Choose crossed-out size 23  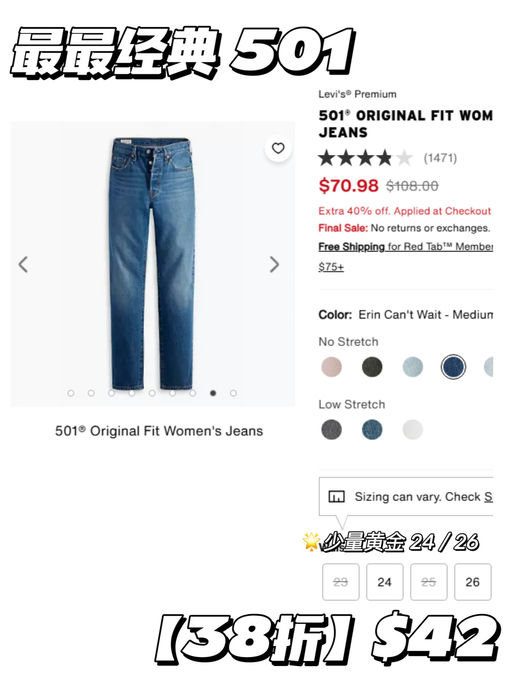coord(341,582)
